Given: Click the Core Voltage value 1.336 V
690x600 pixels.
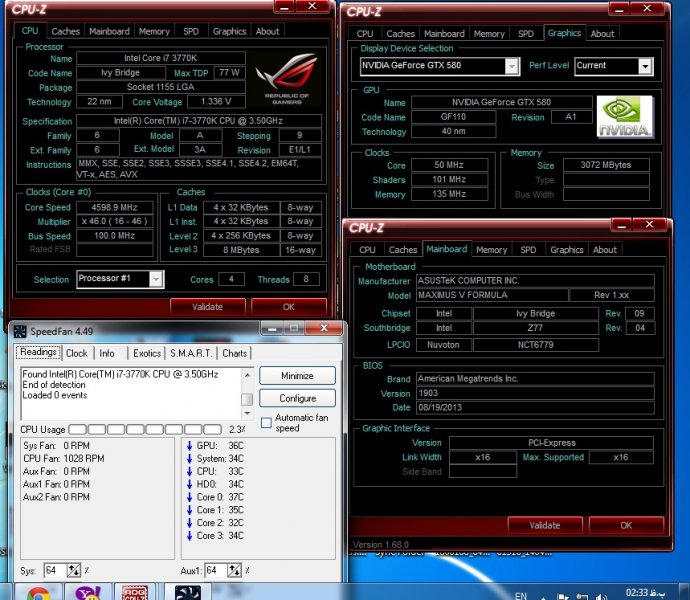Looking at the screenshot, I should click(216, 102).
